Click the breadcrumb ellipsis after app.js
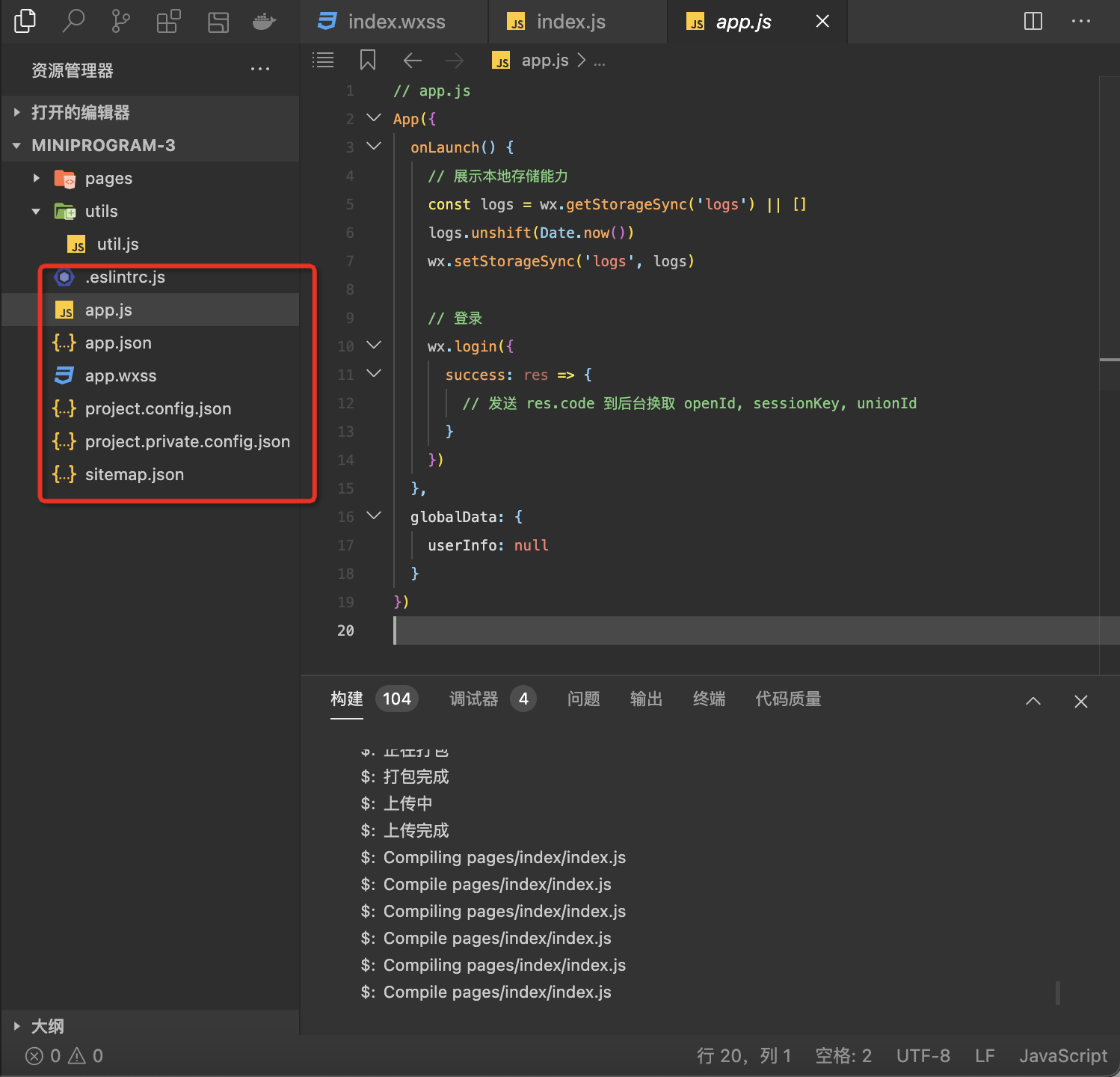 click(x=600, y=62)
